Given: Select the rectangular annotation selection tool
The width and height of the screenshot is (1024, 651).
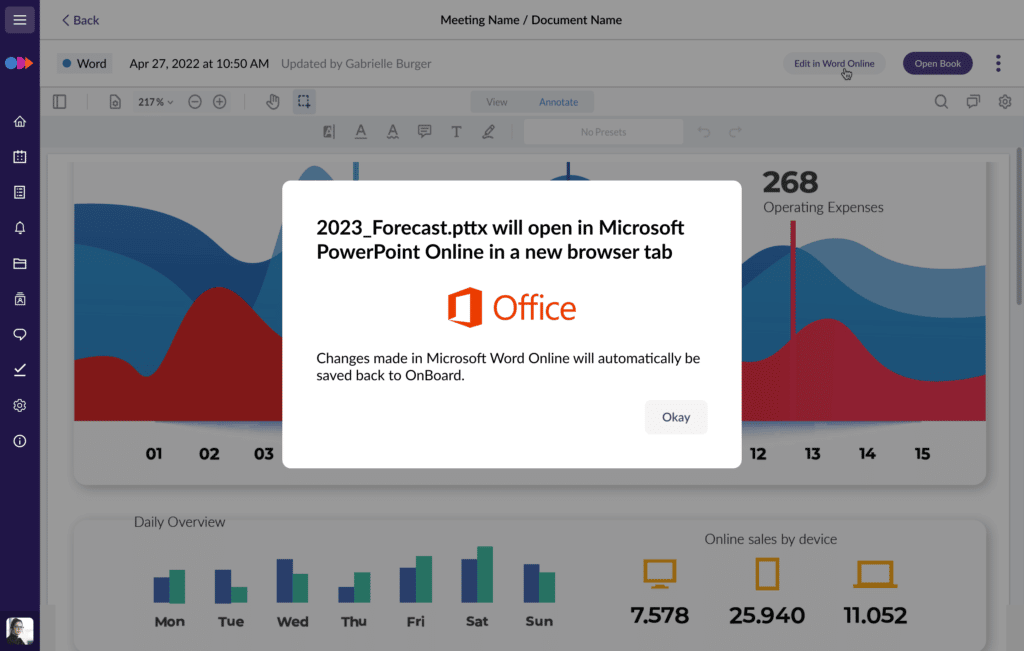Looking at the screenshot, I should click(304, 101).
